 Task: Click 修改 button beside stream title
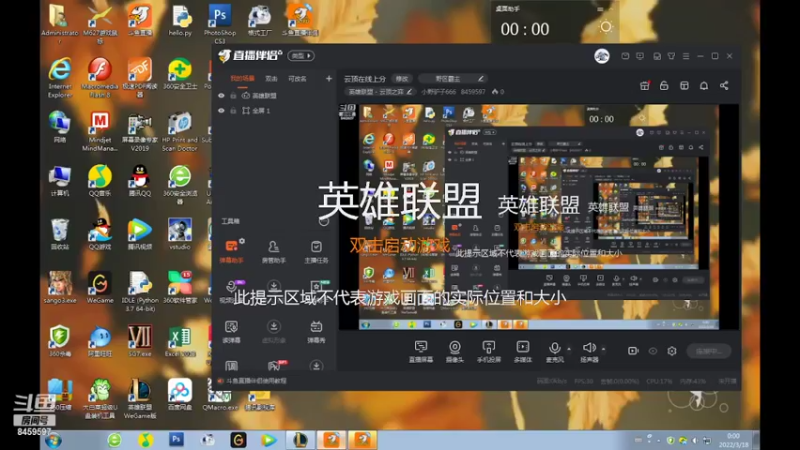tap(402, 79)
